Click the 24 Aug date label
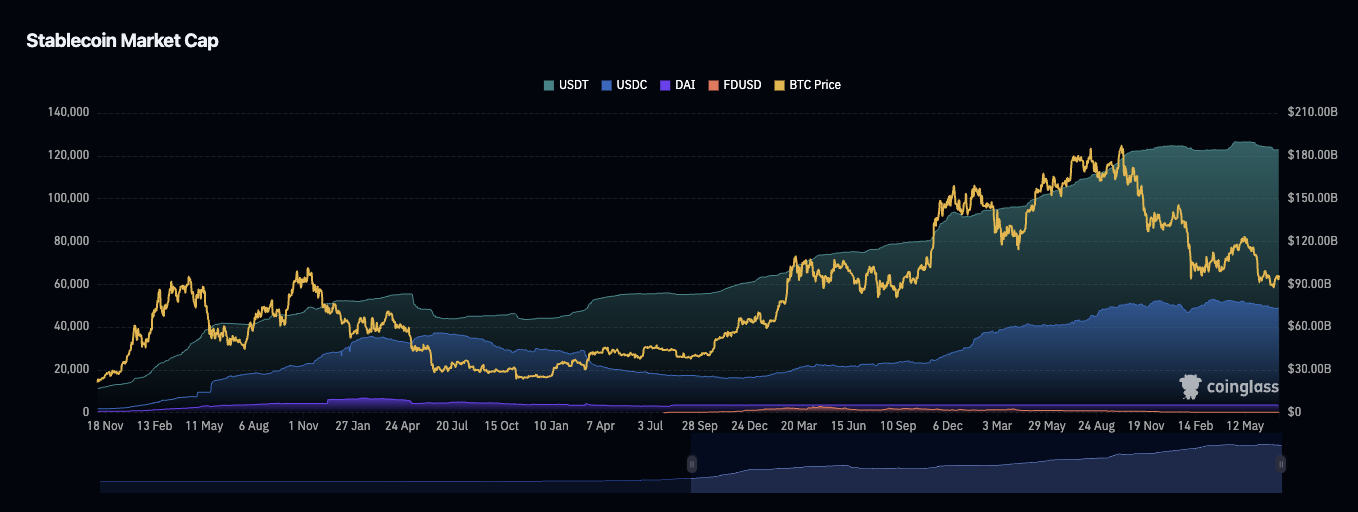The height and width of the screenshot is (512, 1358). point(1097,426)
